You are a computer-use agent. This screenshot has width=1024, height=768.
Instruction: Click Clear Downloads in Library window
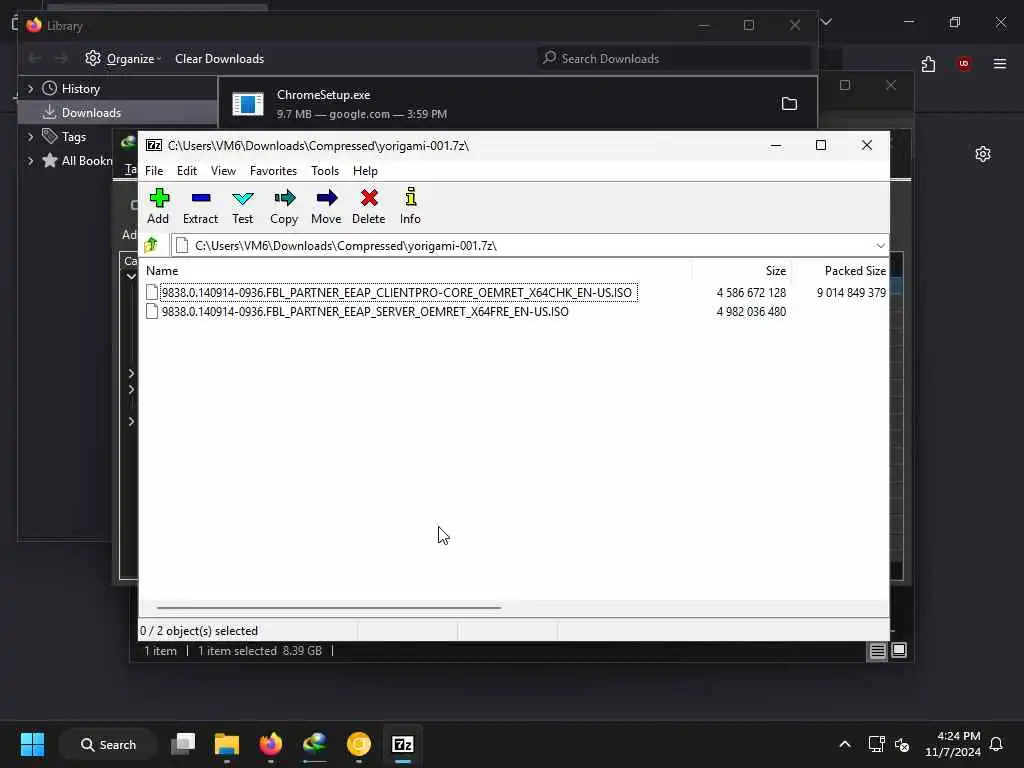click(x=219, y=59)
